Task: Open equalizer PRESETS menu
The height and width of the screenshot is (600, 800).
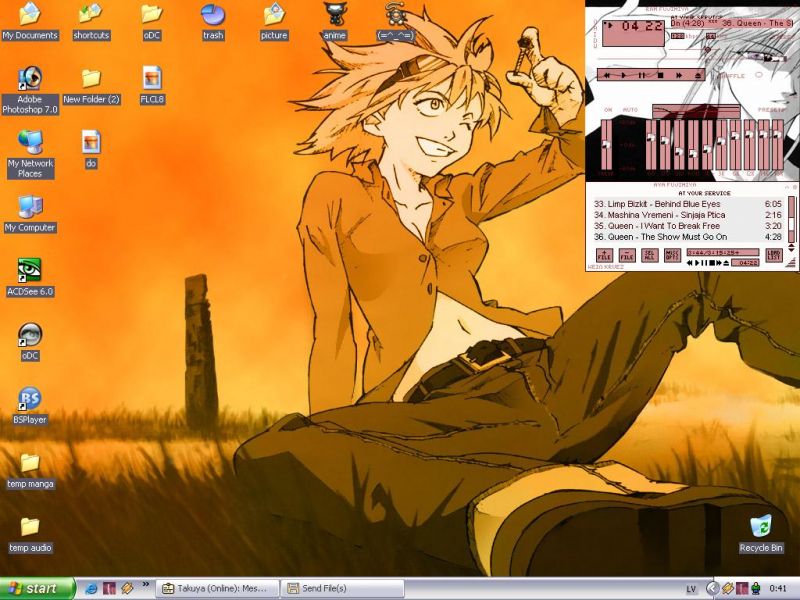Action: (x=770, y=110)
